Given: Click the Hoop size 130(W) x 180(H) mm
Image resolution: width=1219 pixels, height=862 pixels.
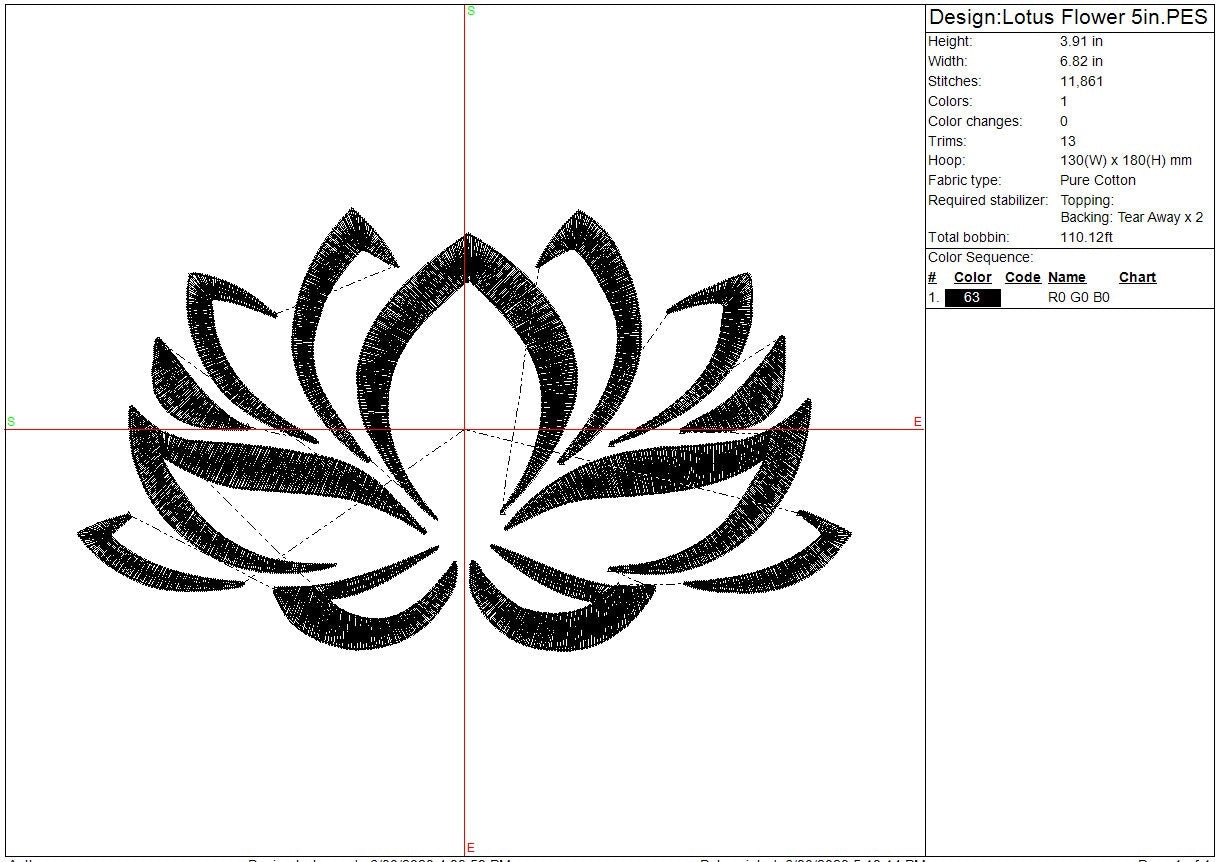Looking at the screenshot, I should click(x=1125, y=160).
